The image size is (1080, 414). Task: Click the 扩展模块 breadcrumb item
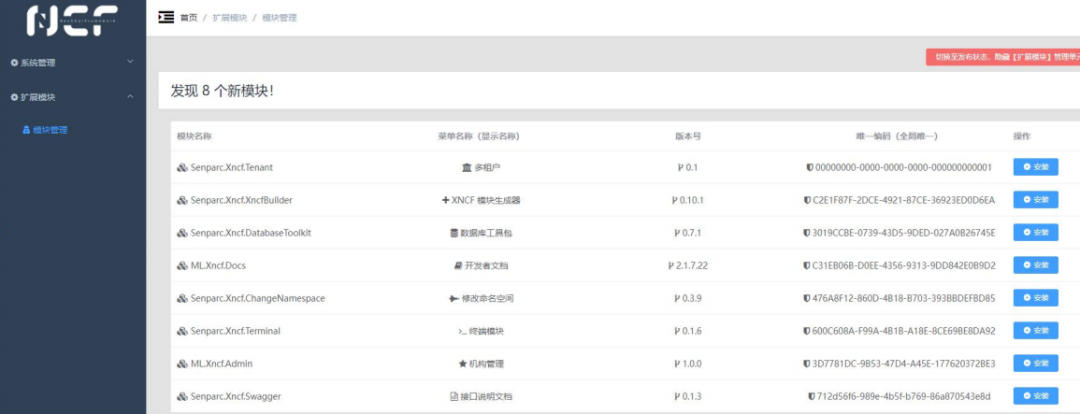[x=229, y=18]
